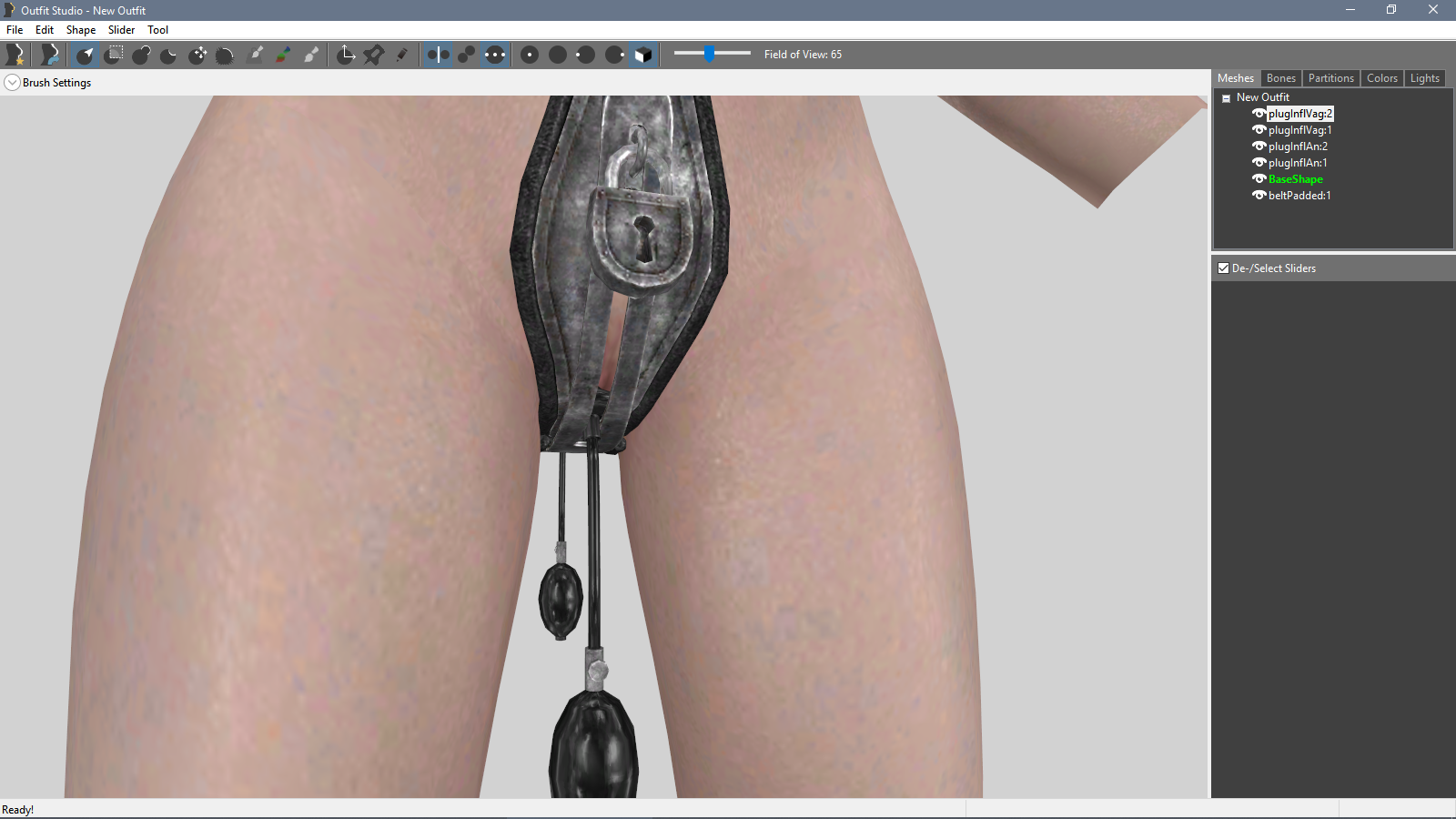Image resolution: width=1456 pixels, height=819 pixels.
Task: Select the white Alpha brush
Action: click(x=311, y=55)
